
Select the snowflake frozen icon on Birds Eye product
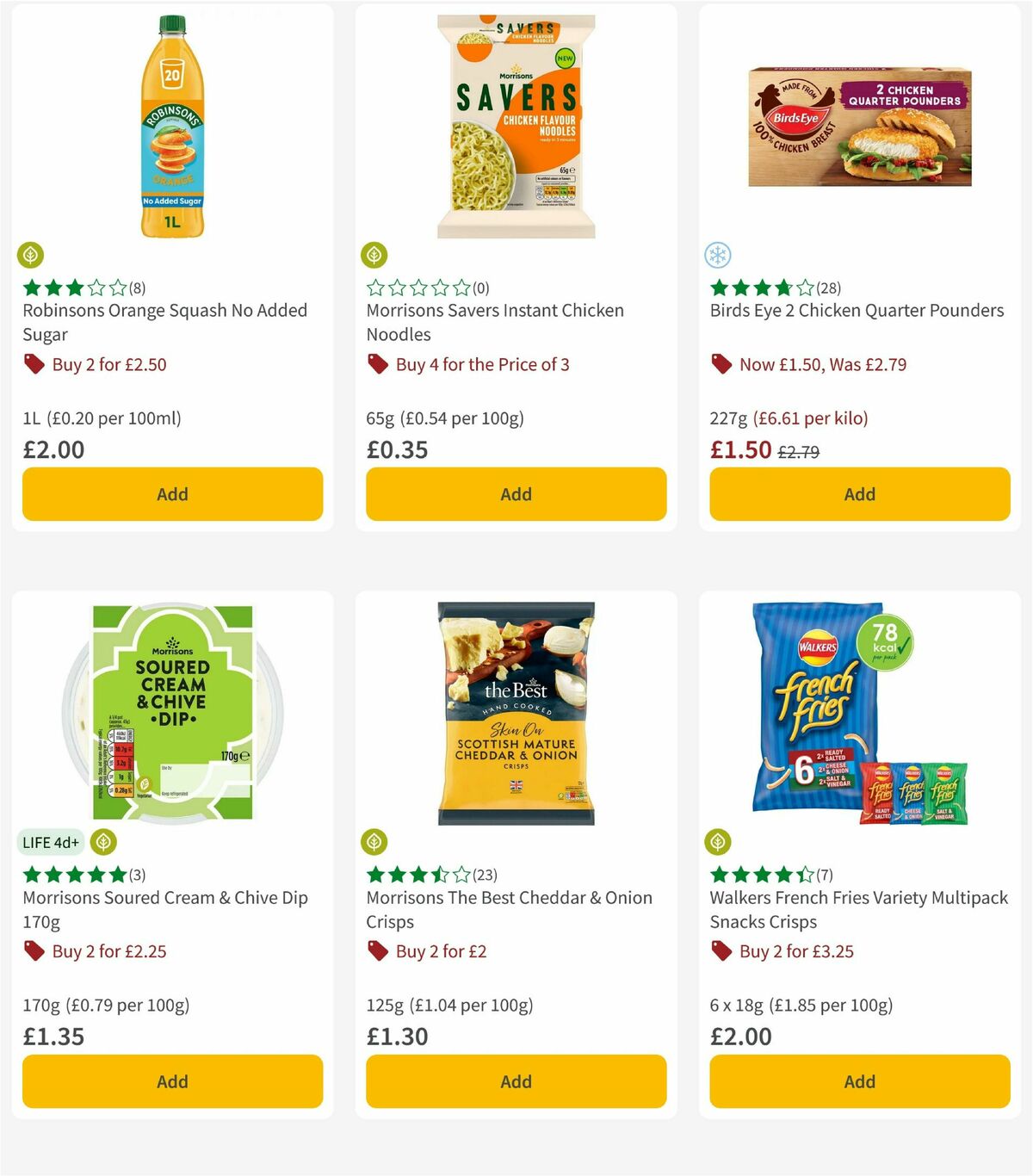point(717,255)
